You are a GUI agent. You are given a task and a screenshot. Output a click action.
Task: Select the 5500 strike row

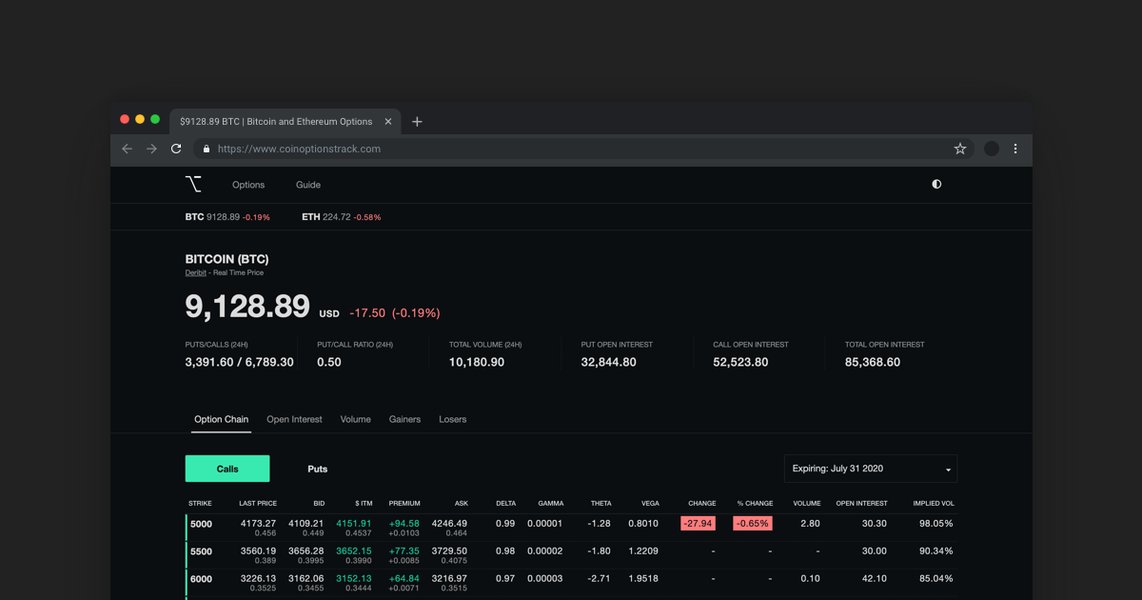click(571, 555)
